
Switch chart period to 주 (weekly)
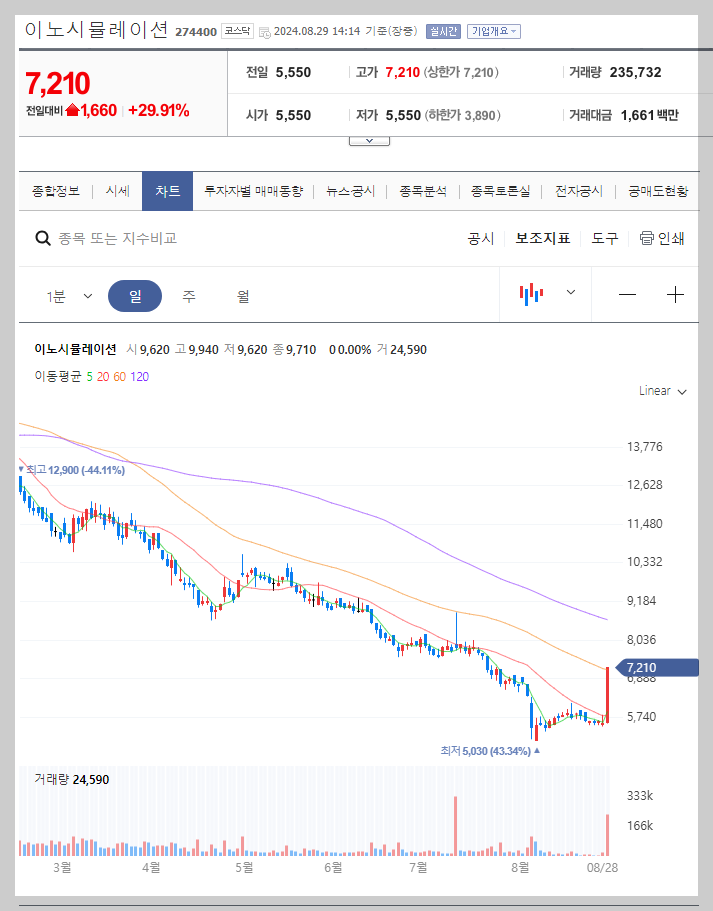click(x=187, y=294)
